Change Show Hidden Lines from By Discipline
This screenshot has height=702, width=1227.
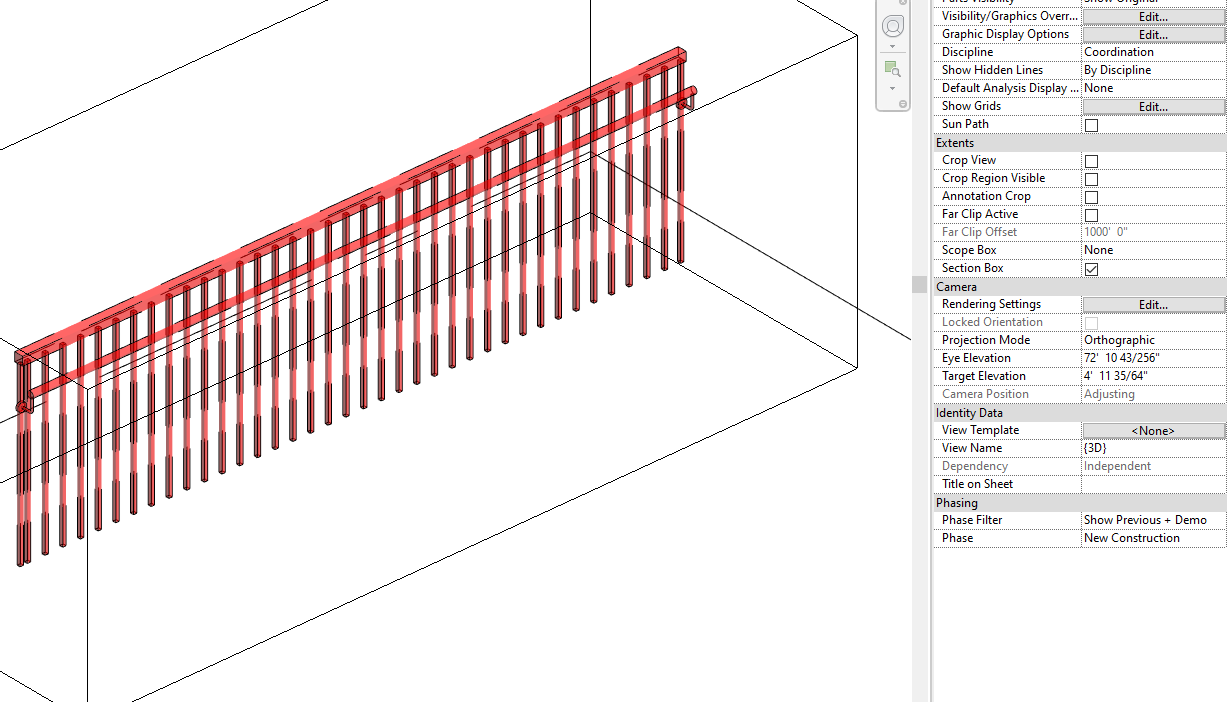click(x=1152, y=69)
